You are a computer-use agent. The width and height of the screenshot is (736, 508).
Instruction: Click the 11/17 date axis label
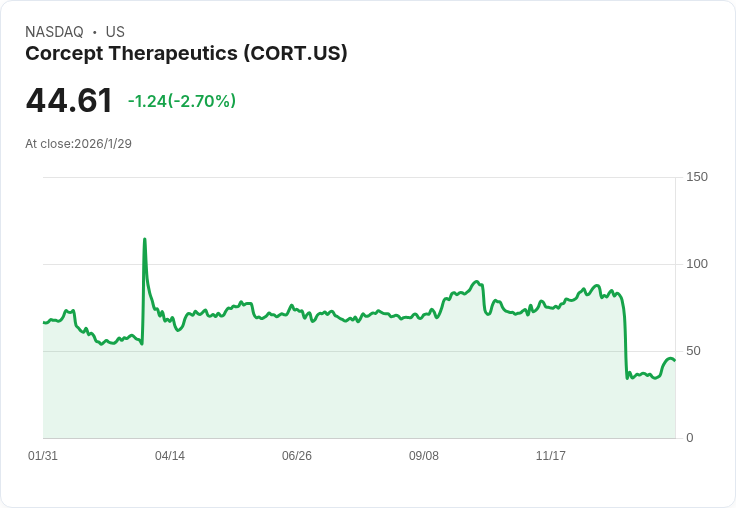click(551, 455)
